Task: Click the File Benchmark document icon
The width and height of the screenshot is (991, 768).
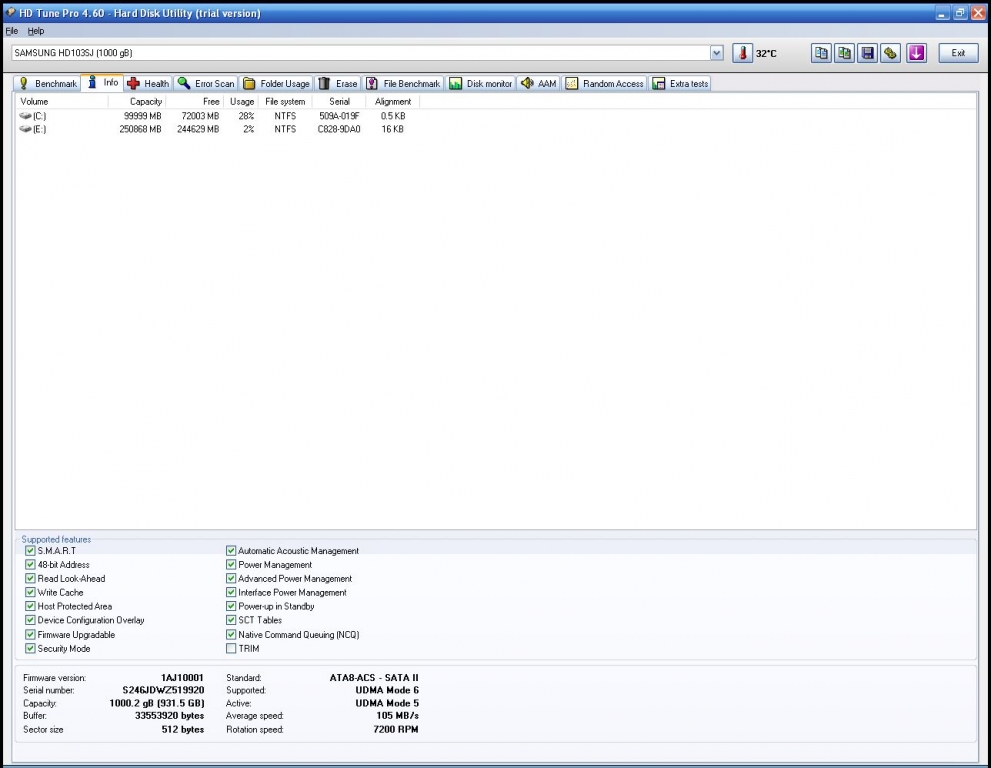Action: [x=372, y=83]
